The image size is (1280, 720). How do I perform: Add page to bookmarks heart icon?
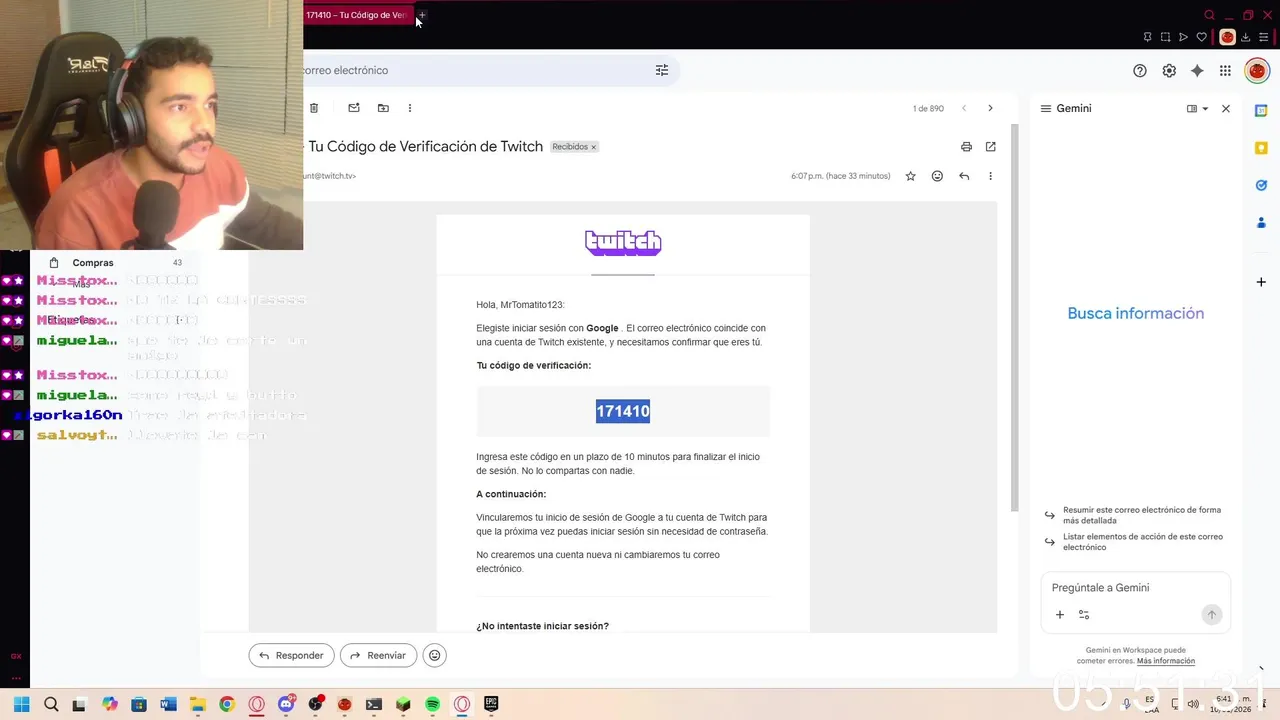(x=1202, y=37)
